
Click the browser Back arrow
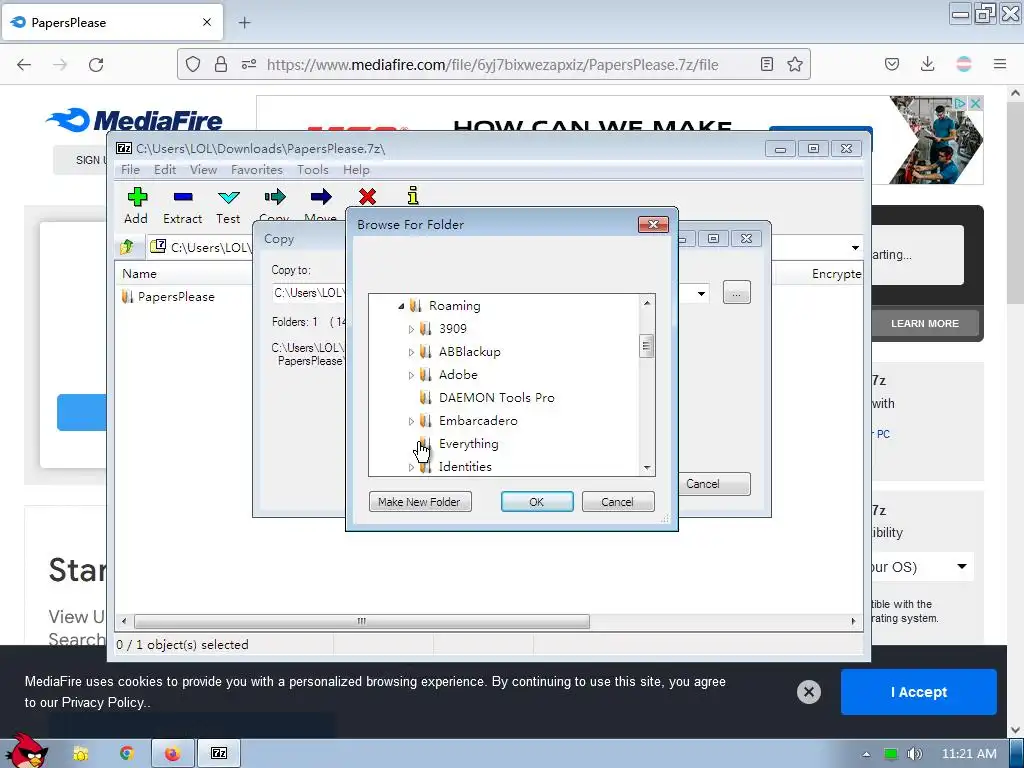[x=24, y=64]
